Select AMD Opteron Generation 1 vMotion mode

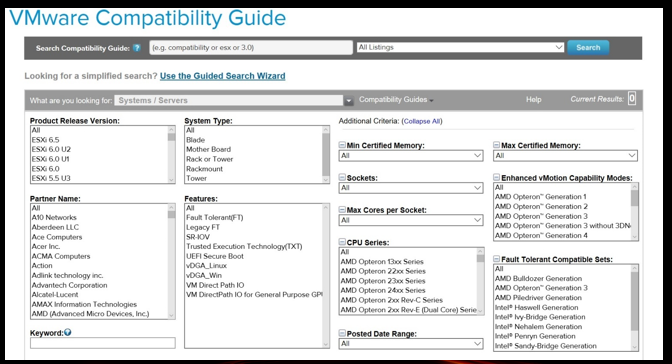point(540,197)
